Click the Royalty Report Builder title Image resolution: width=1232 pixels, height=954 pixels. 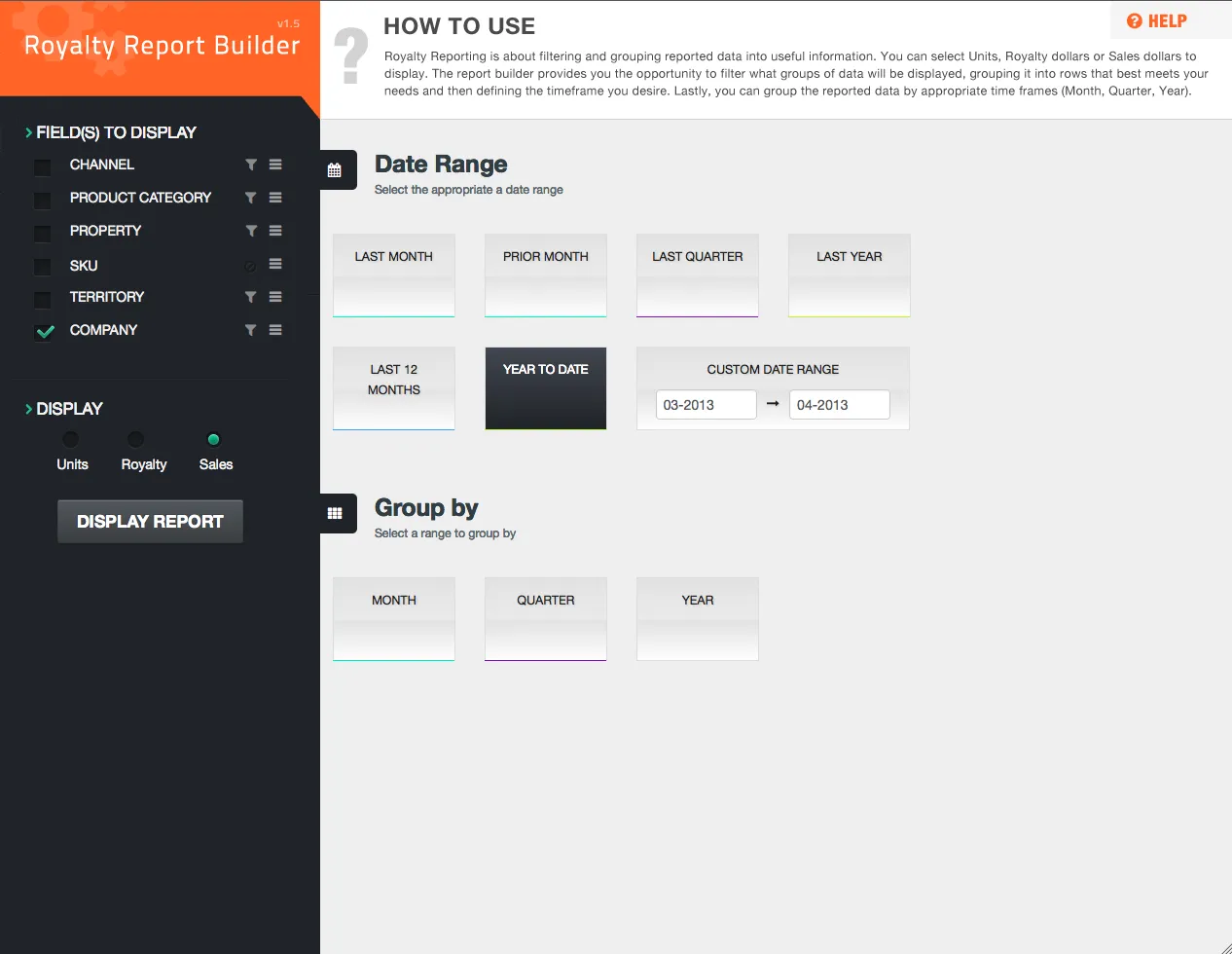162,46
